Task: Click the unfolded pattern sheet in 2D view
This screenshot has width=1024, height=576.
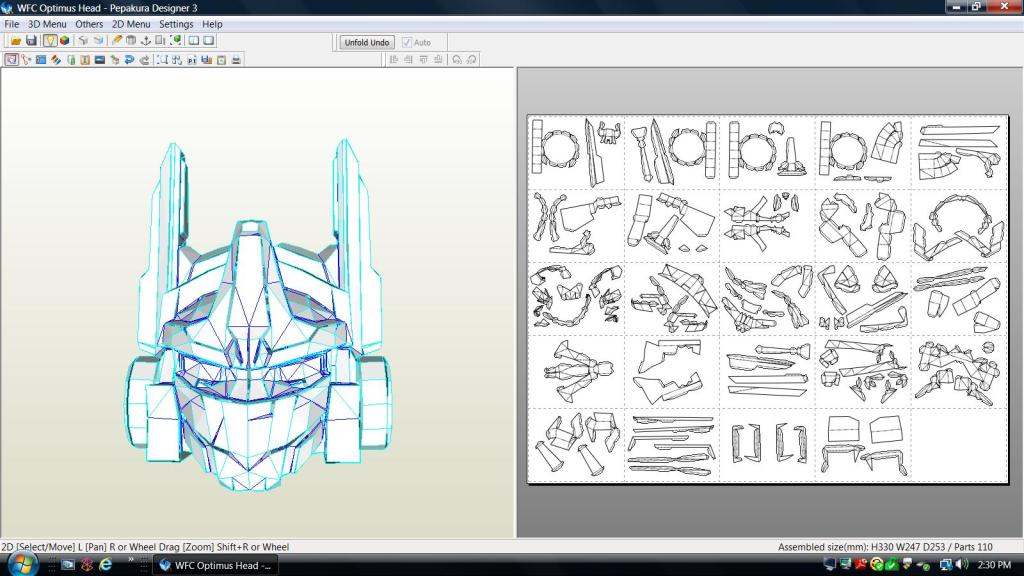Action: pyautogui.click(x=767, y=299)
